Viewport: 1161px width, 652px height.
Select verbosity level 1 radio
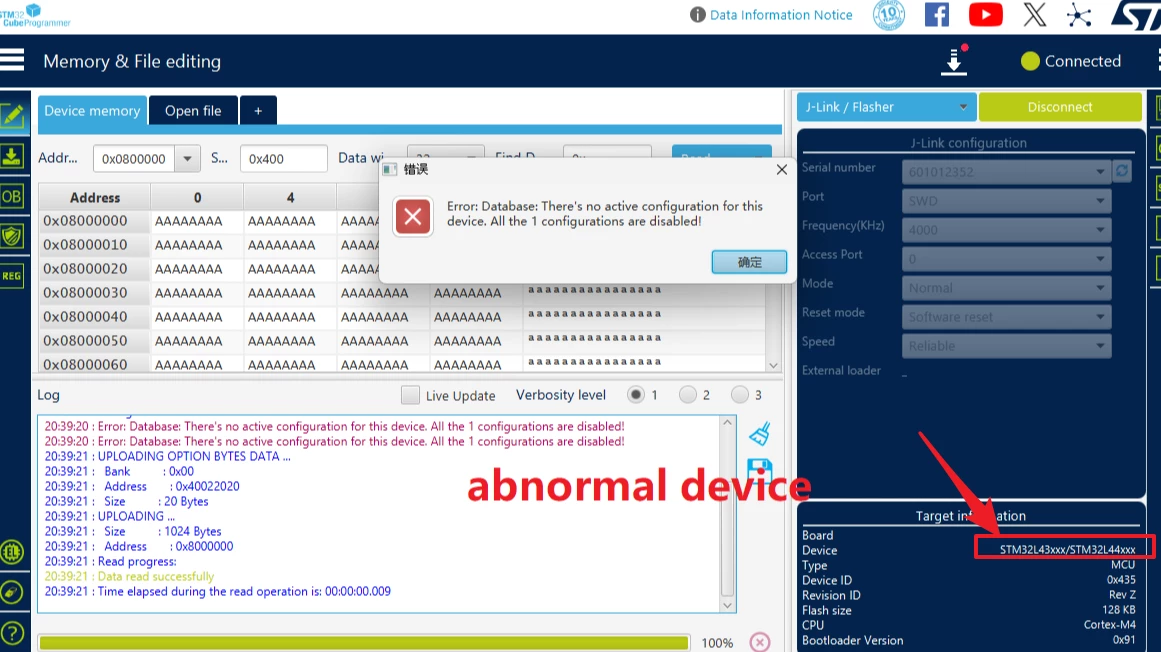click(635, 395)
